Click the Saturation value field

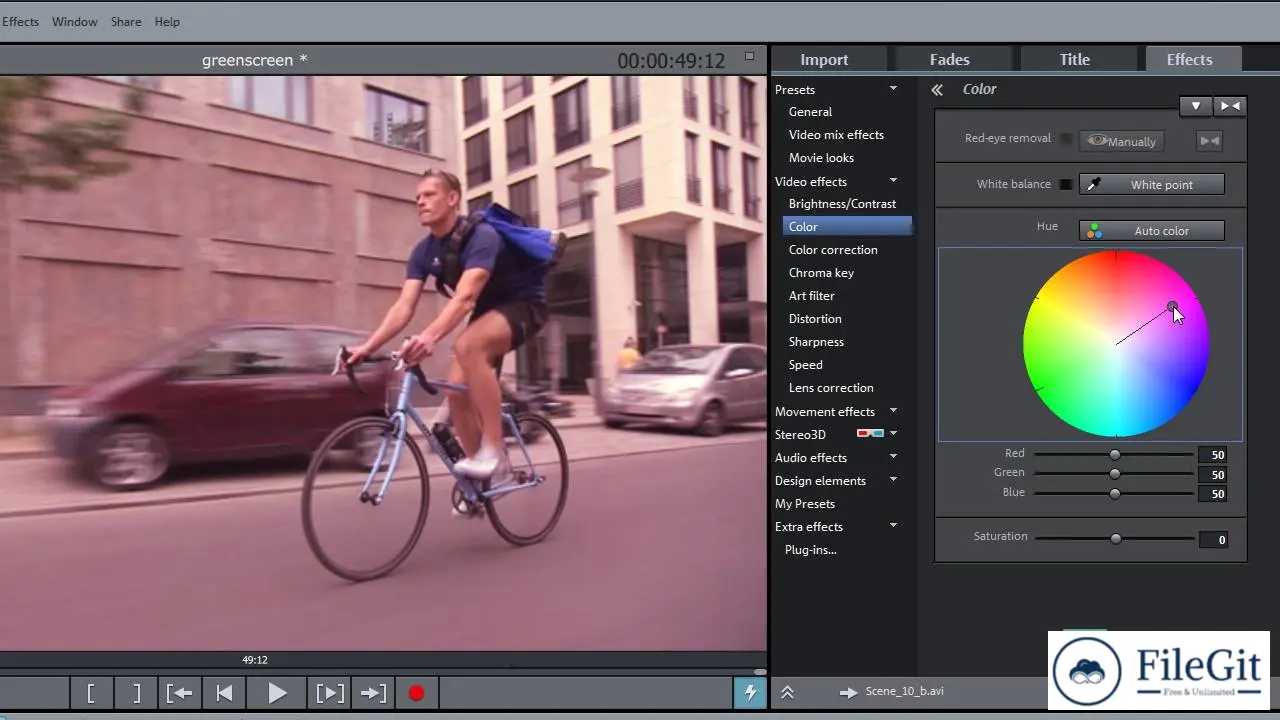tap(1213, 540)
